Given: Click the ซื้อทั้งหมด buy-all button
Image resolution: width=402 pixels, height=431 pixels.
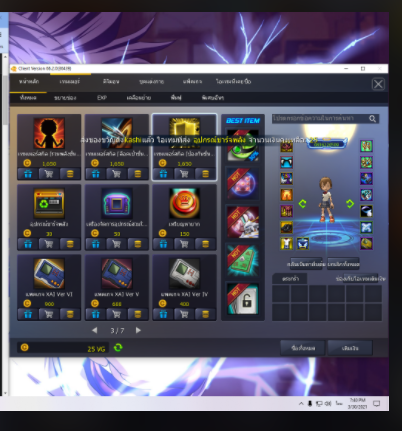Looking at the screenshot, I should point(303,348).
